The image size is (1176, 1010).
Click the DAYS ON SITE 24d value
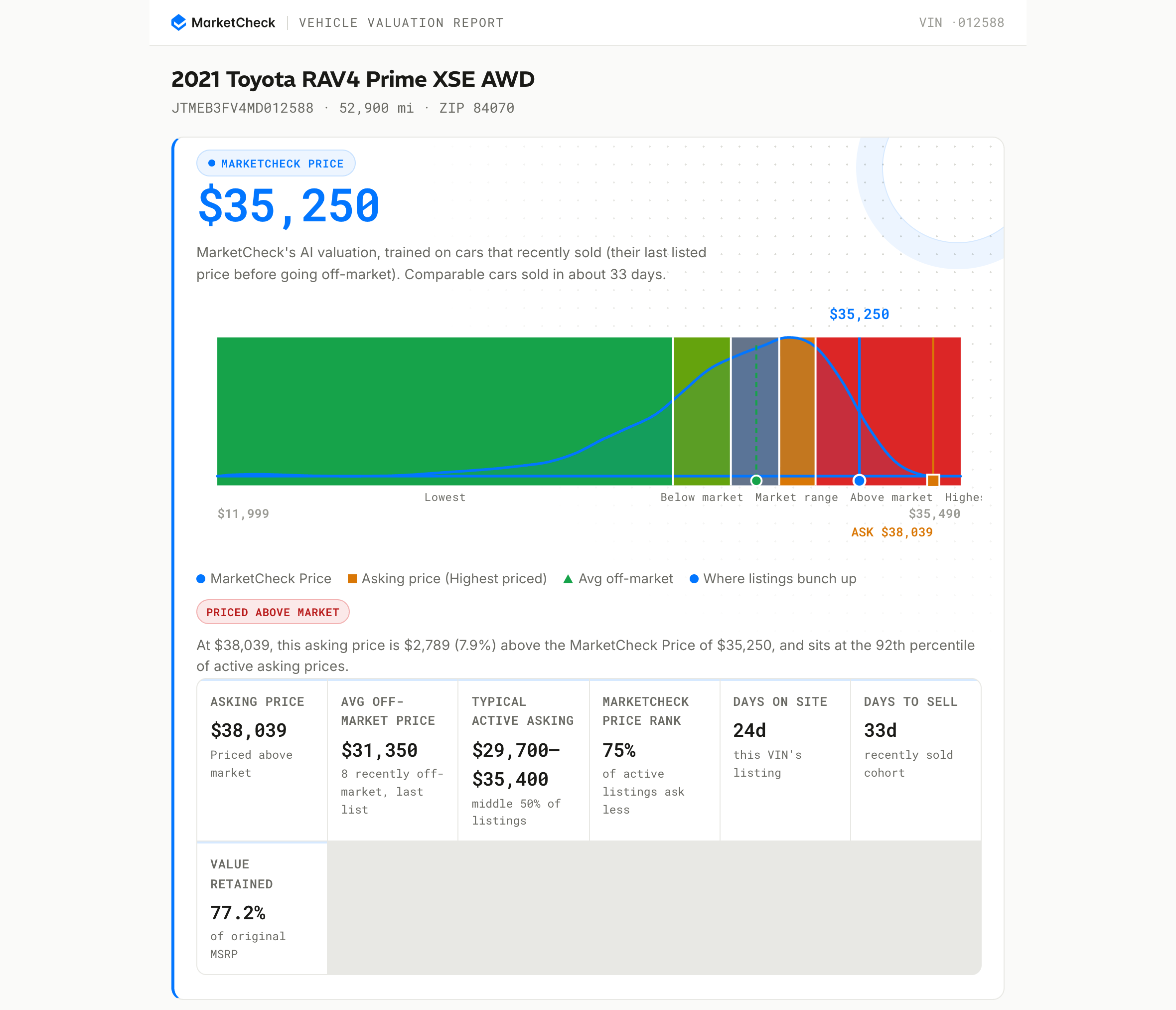coord(749,731)
